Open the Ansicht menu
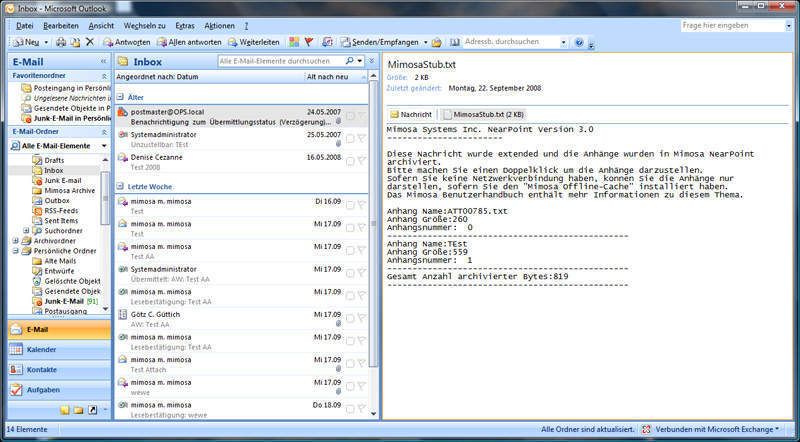 pos(101,26)
